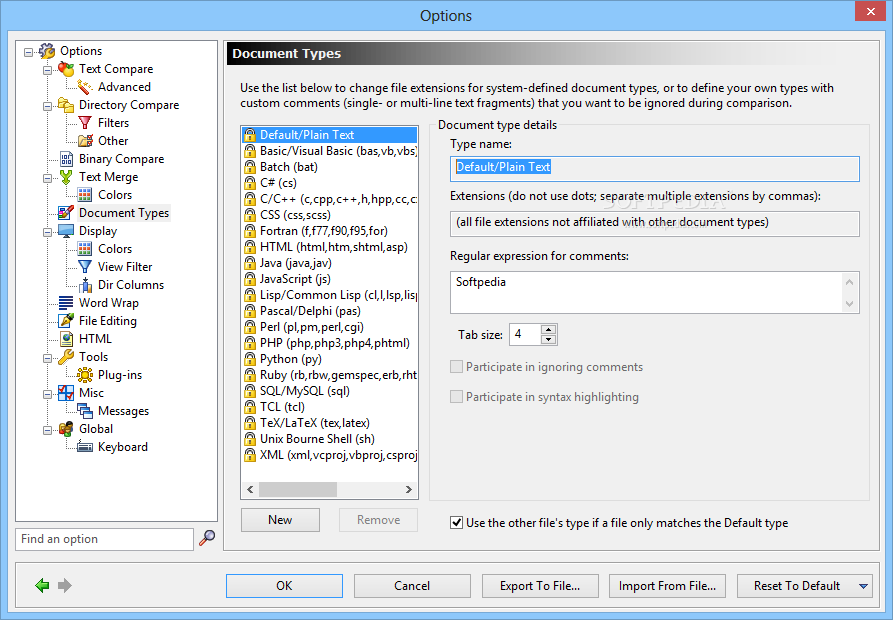
Task: Click the Word Wrap lines icon
Action: point(66,303)
